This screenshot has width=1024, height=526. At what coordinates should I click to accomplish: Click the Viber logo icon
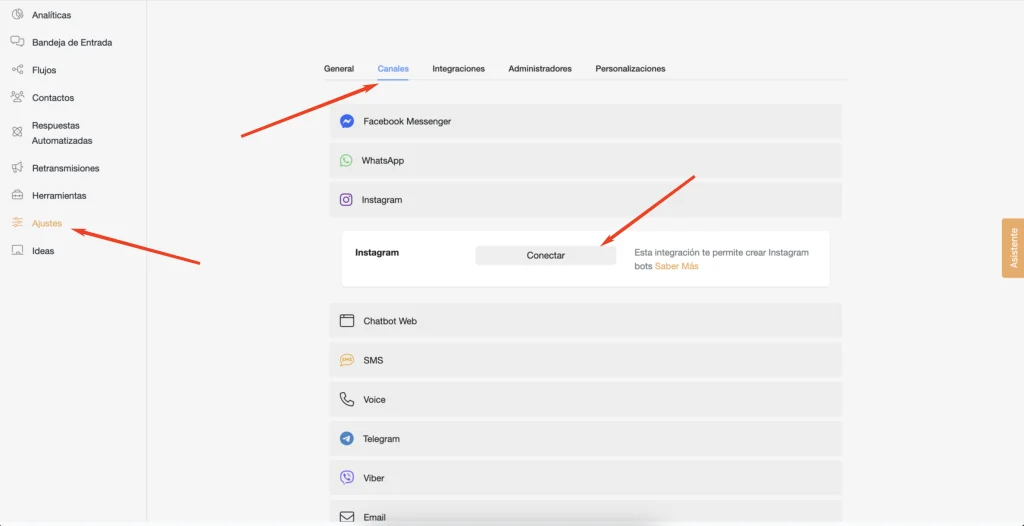[347, 478]
